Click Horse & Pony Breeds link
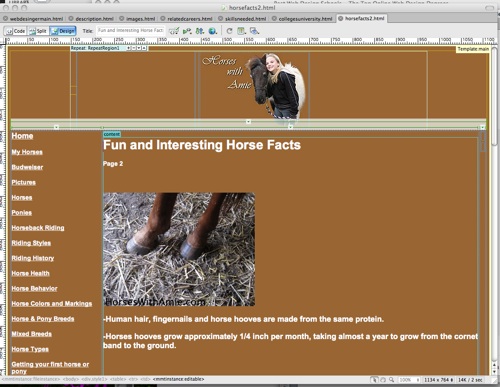Viewport: 500px width, 387px height. click(43, 319)
